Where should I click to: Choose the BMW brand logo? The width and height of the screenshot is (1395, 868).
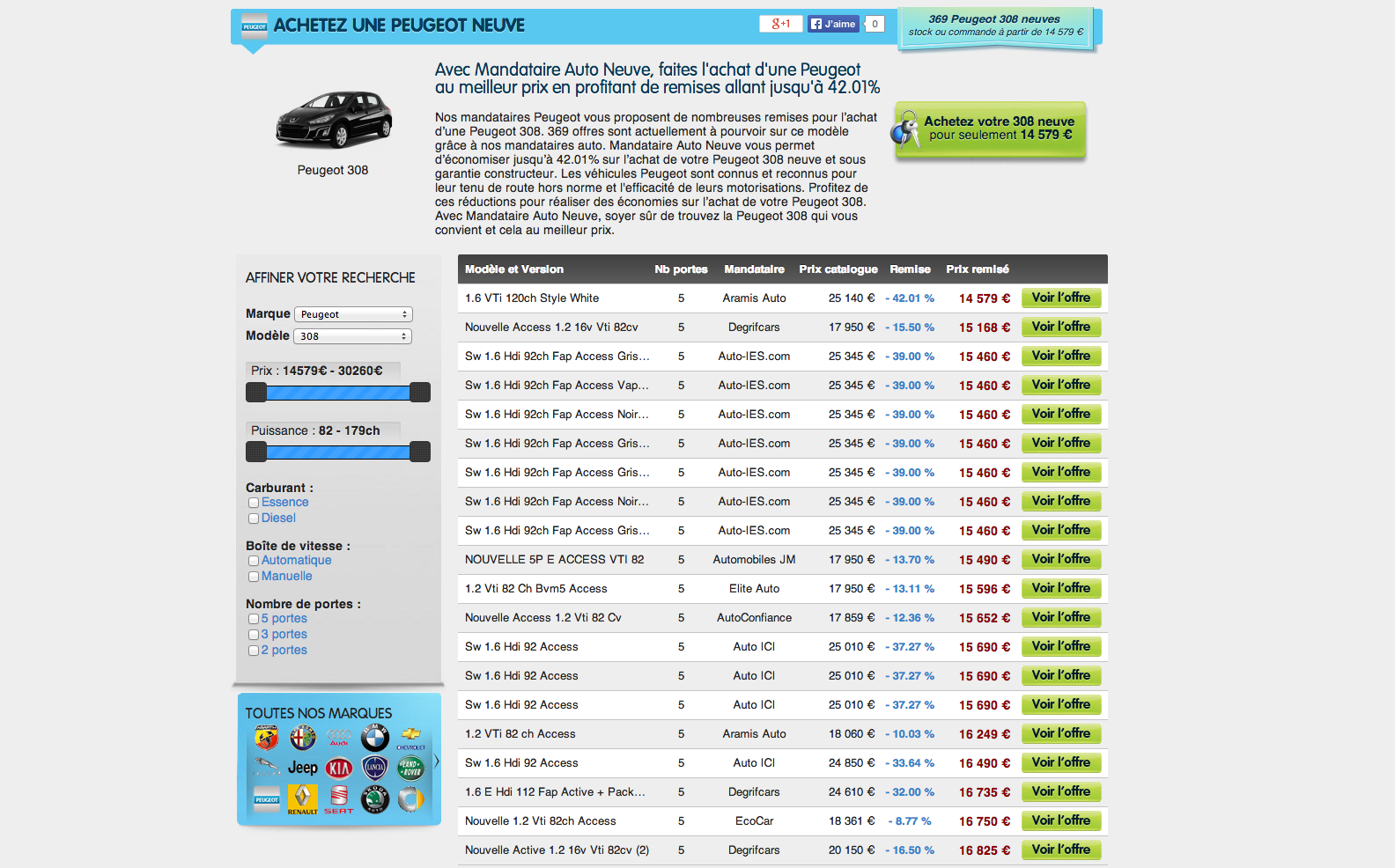[x=375, y=738]
